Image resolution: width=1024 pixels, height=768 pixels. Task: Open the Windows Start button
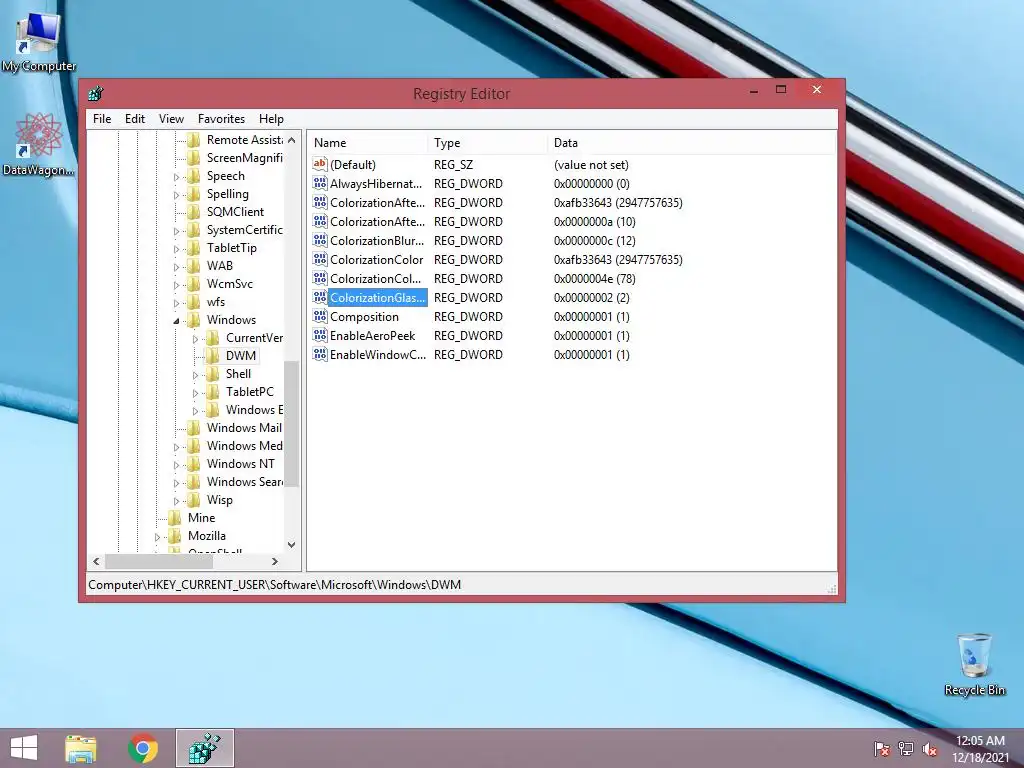coord(24,748)
